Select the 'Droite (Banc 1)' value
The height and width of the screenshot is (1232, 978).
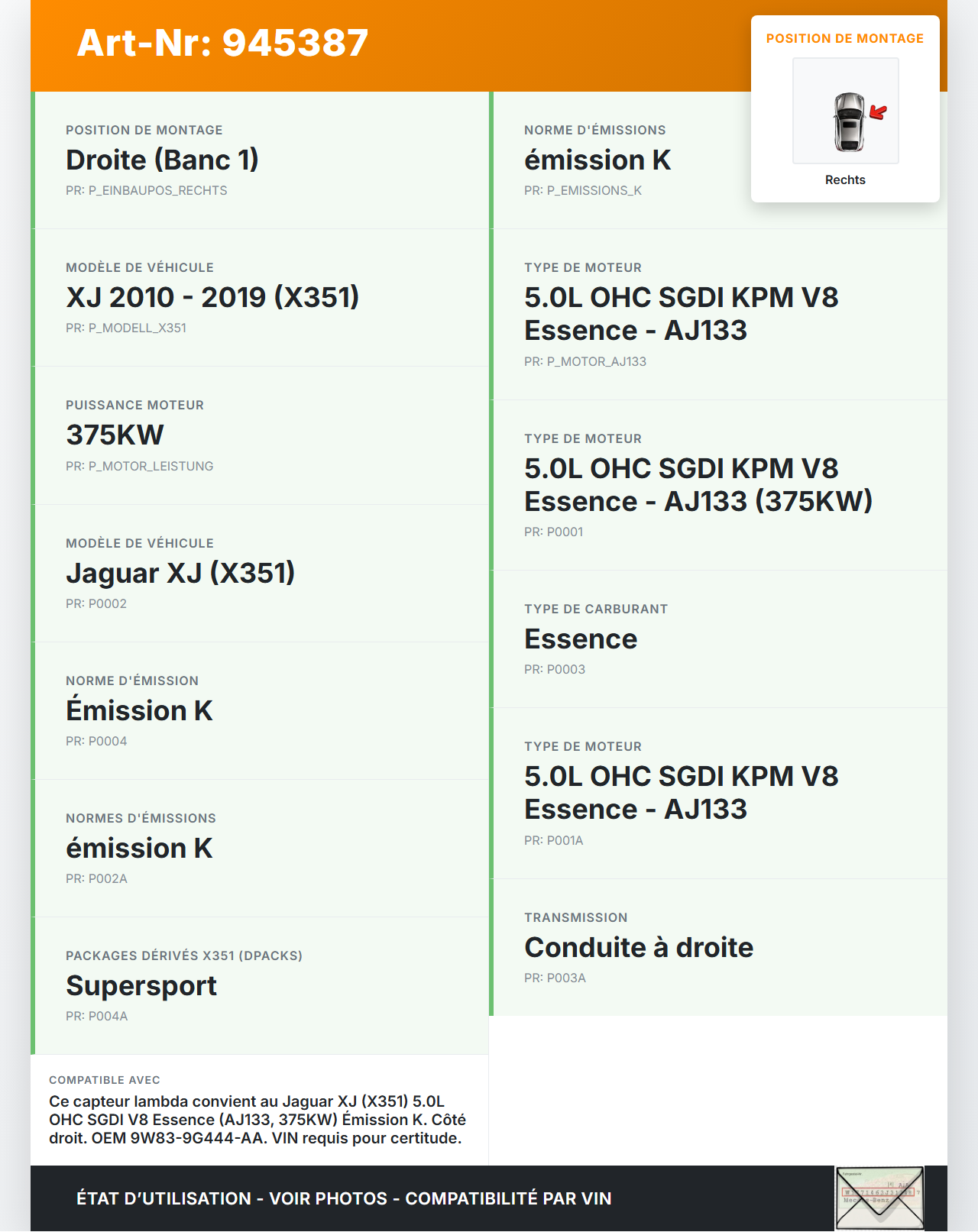click(162, 160)
